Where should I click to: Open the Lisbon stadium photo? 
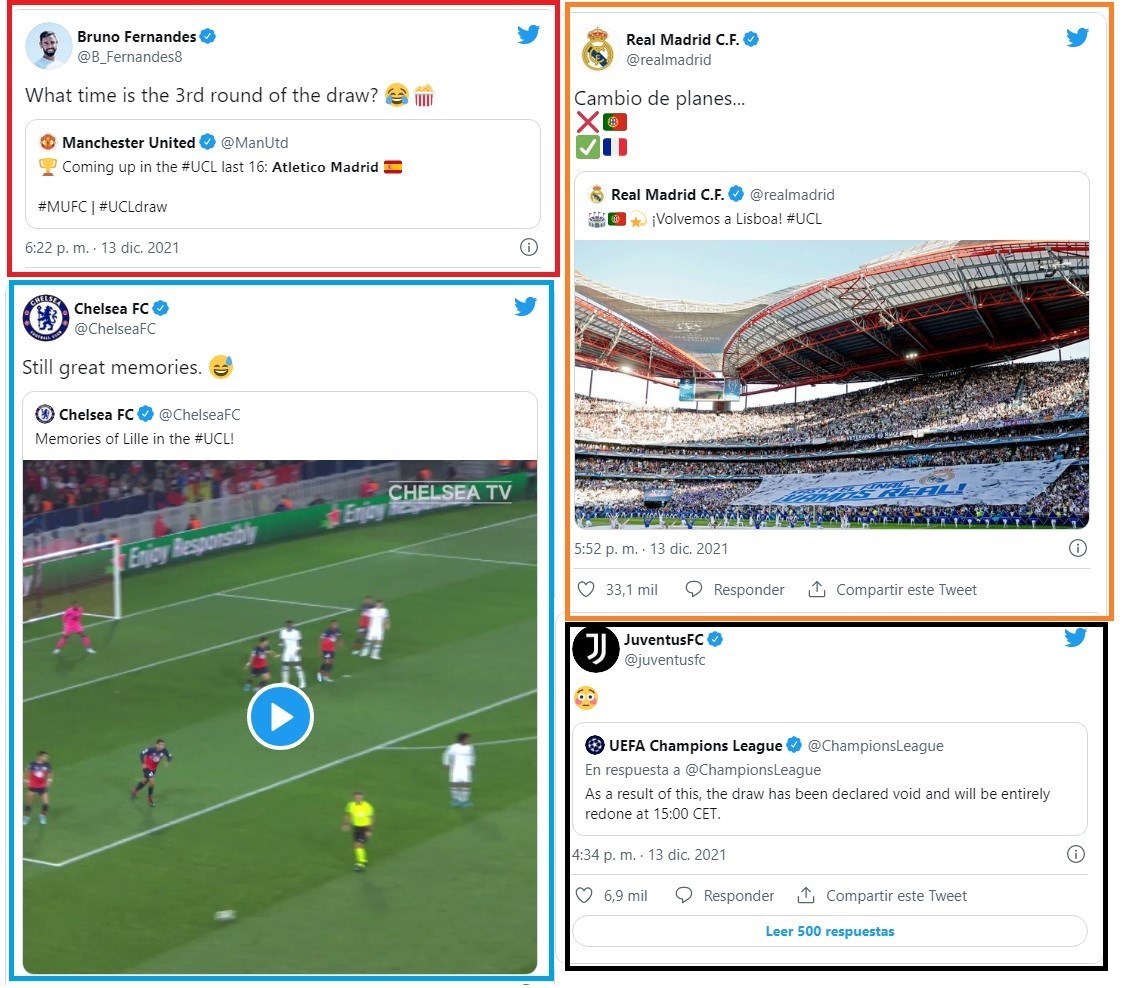tap(831, 384)
